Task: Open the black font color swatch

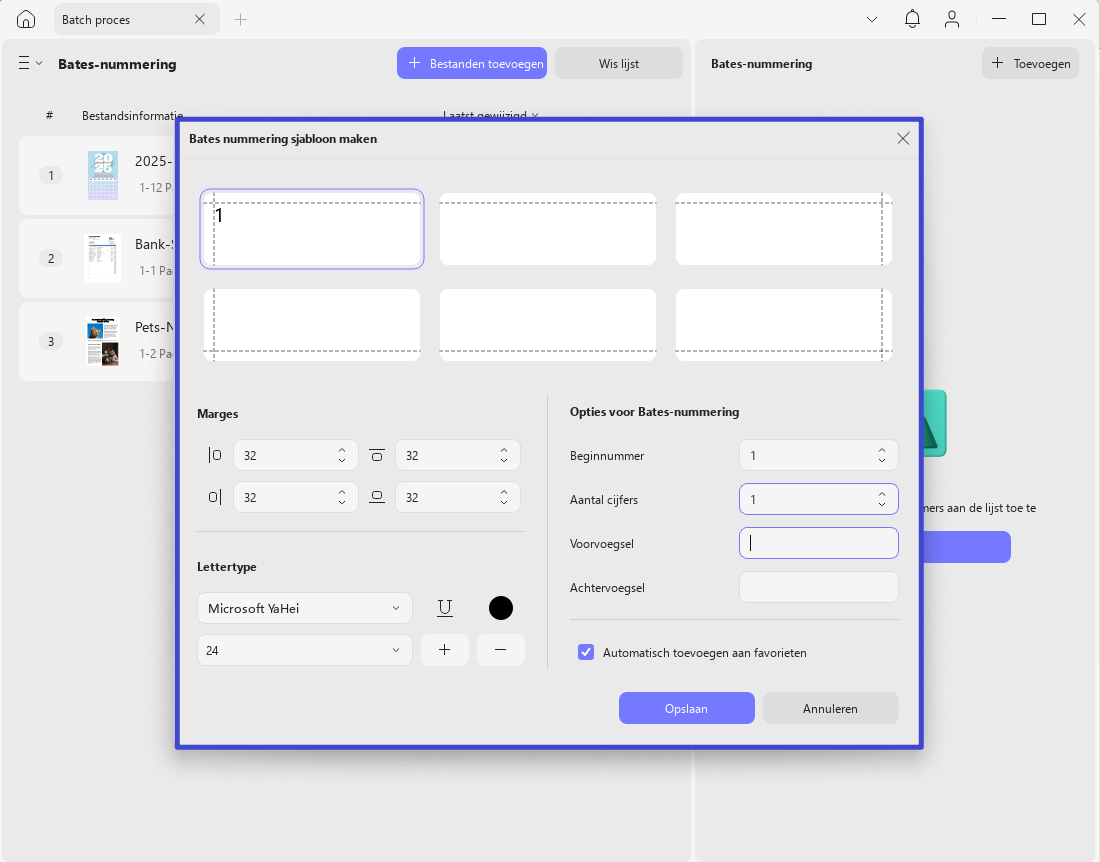Action: [x=501, y=608]
